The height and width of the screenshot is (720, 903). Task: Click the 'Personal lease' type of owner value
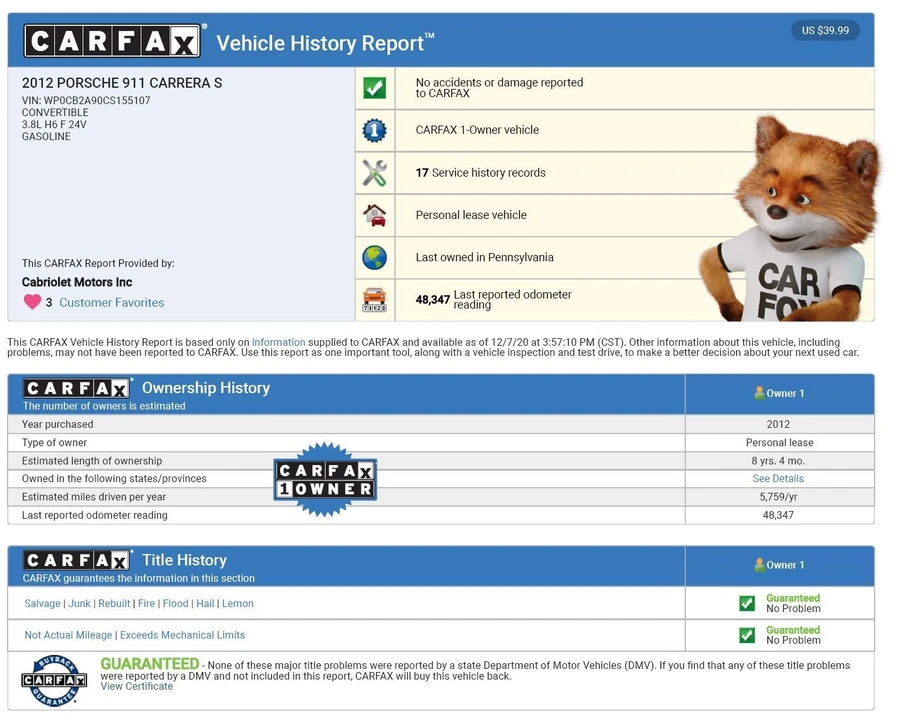(779, 442)
